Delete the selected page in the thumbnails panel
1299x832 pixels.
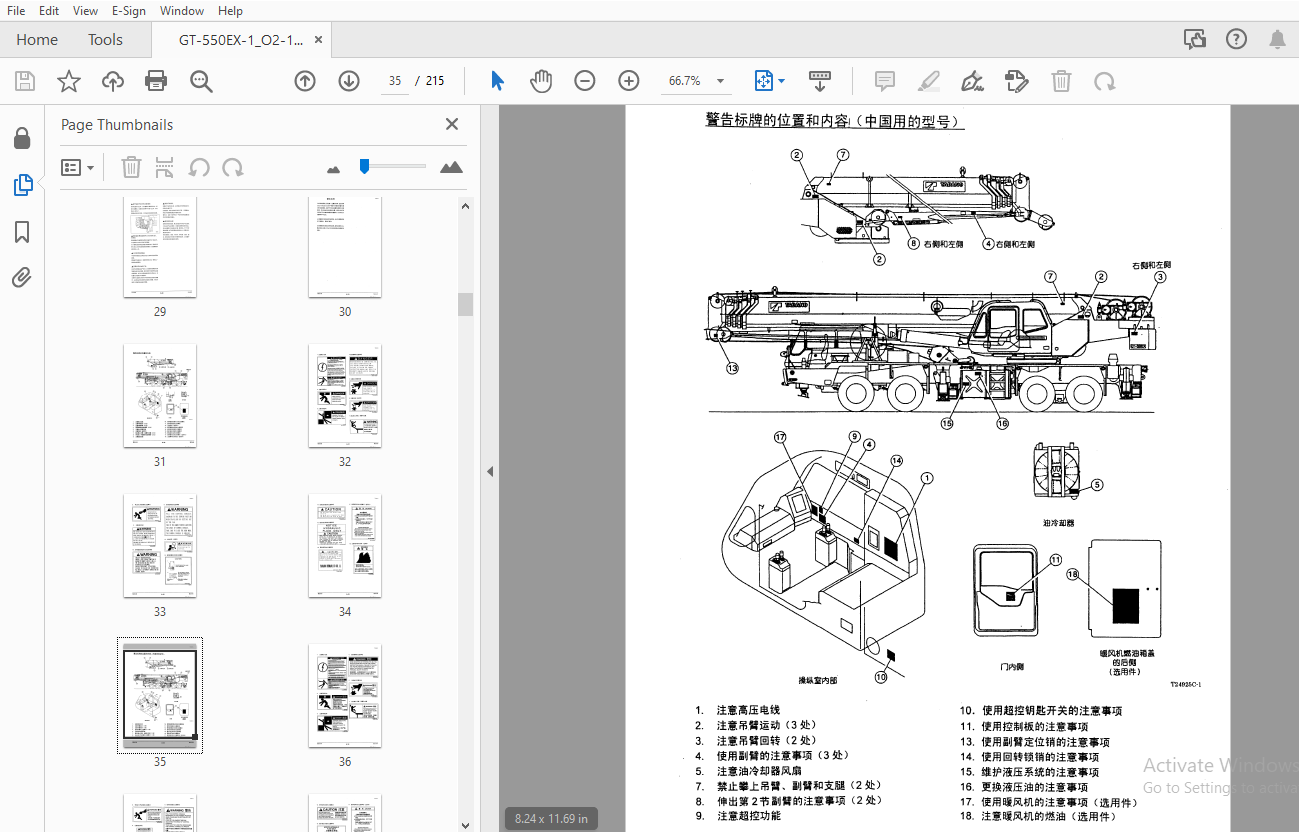[131, 167]
